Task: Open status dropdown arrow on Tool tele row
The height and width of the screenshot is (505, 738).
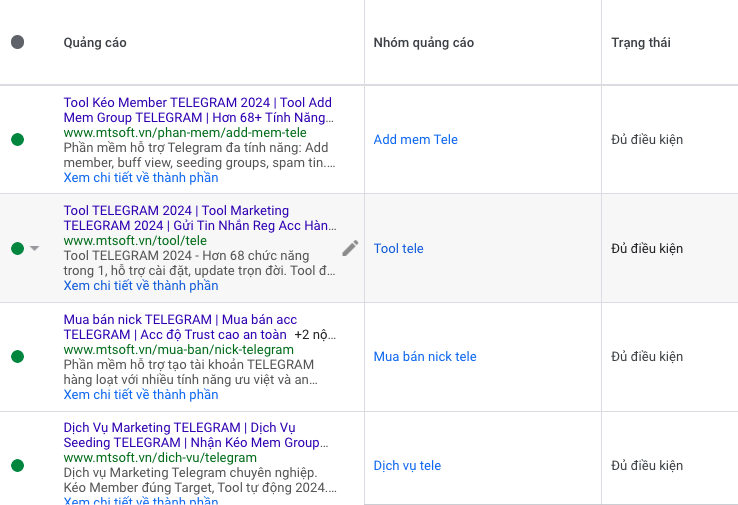Action: [35, 248]
